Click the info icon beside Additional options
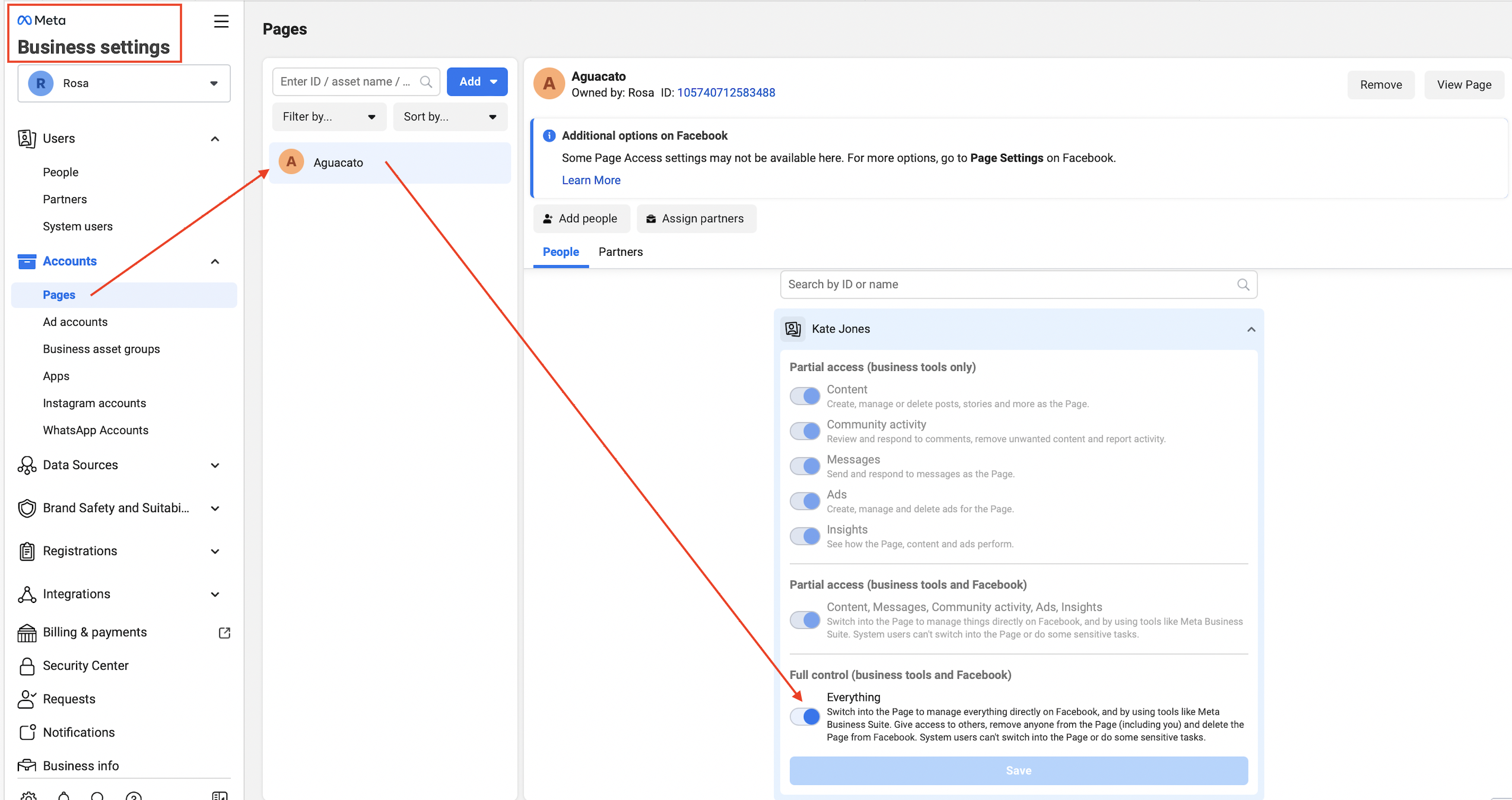Viewport: 1512px width, 800px height. coord(549,136)
